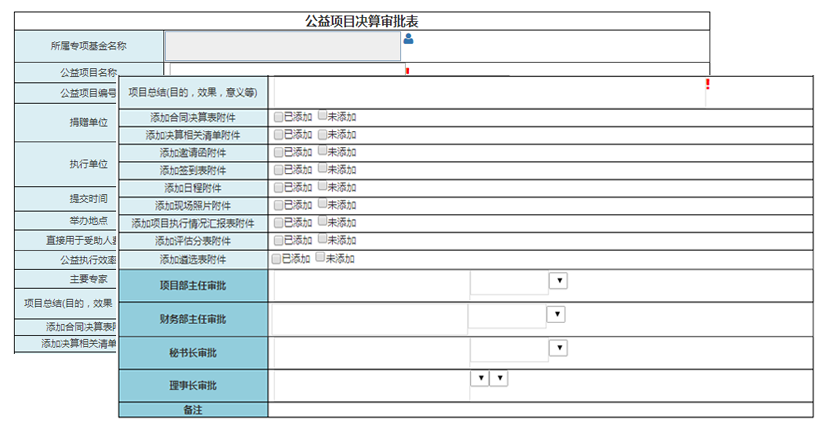827x421 pixels.
Task: Tick 已添加 for 添加遴选表附件
Action: [277, 258]
